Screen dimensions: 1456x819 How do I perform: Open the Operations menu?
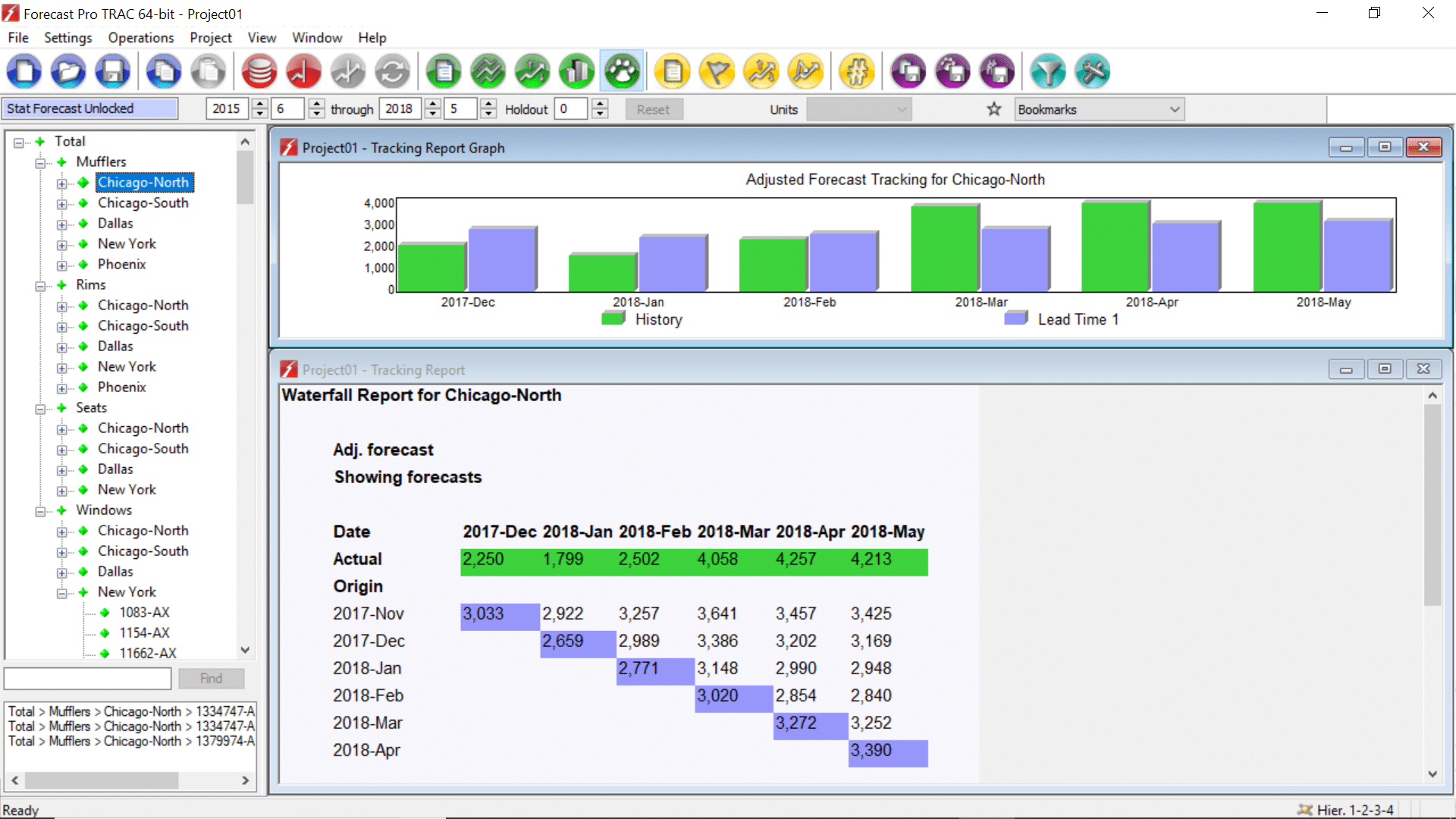pyautogui.click(x=140, y=37)
